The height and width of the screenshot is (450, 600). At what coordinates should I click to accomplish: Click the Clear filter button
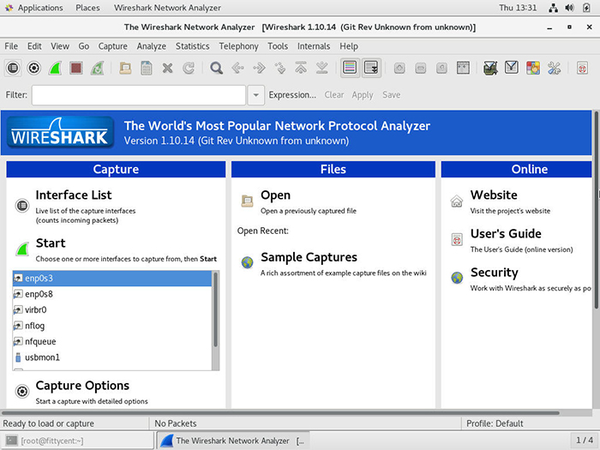(334, 95)
